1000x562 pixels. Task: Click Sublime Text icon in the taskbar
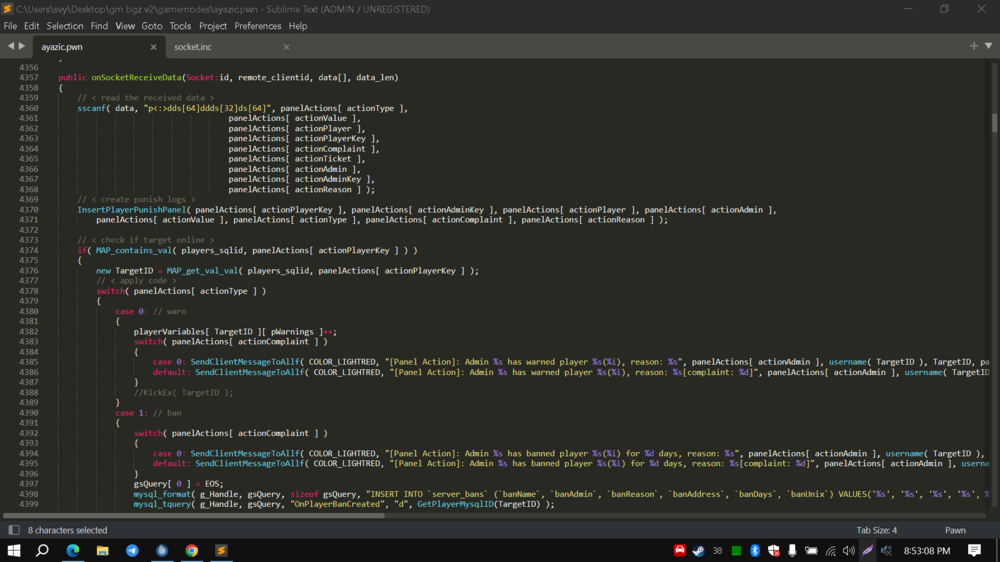click(x=221, y=550)
